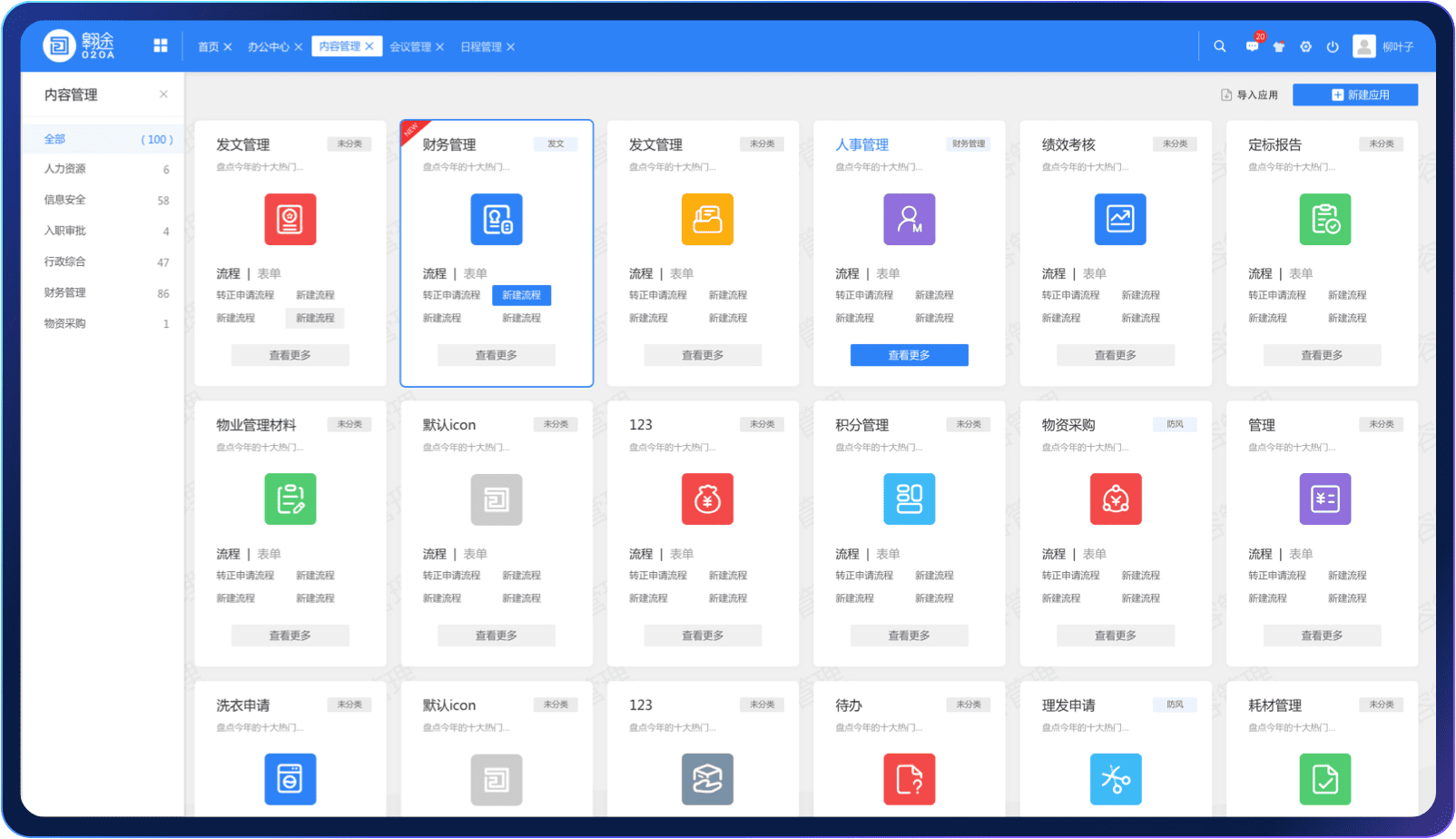
Task: Open the 洗衣申请 washing machine icon
Action: 290,779
